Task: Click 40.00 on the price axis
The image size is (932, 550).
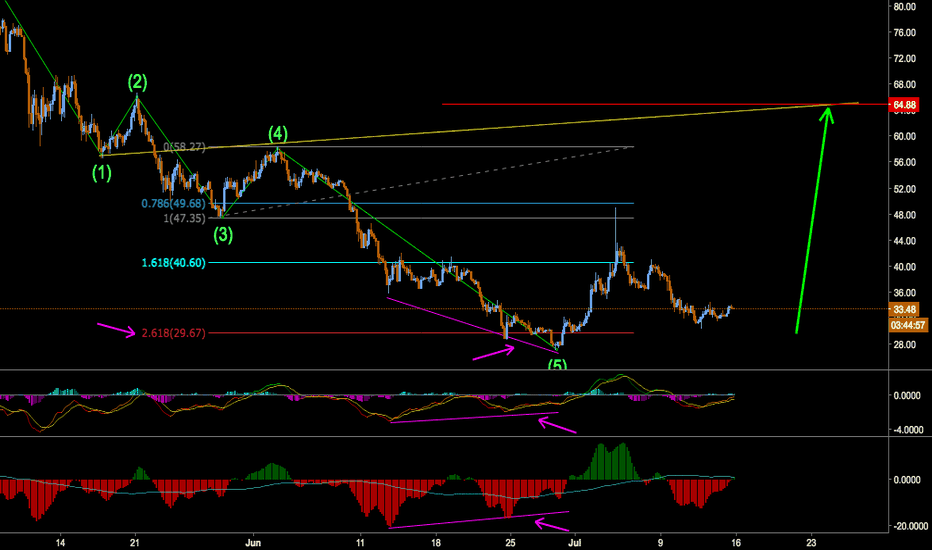Action: [905, 267]
